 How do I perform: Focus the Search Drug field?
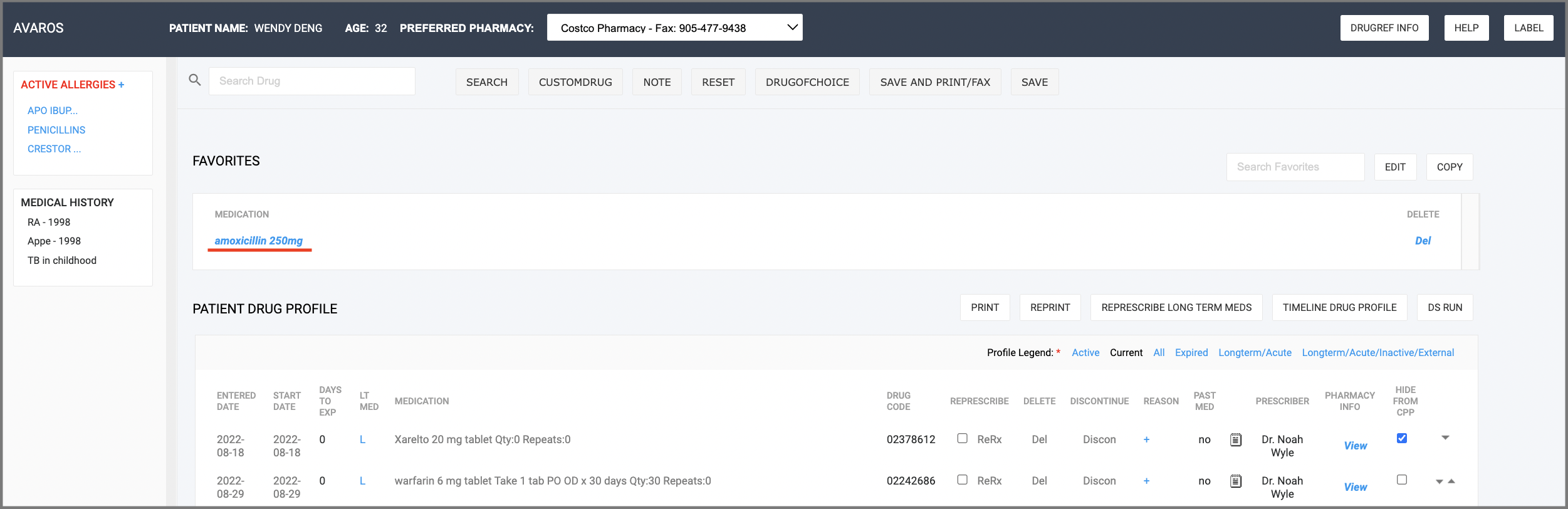coord(311,81)
